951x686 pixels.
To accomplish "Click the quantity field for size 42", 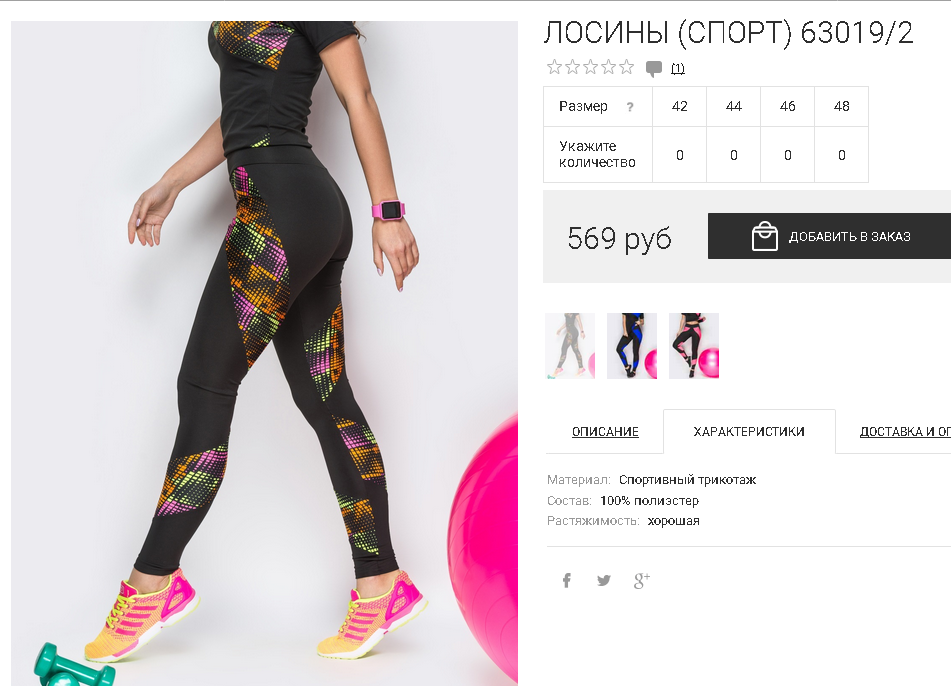I will coord(679,155).
